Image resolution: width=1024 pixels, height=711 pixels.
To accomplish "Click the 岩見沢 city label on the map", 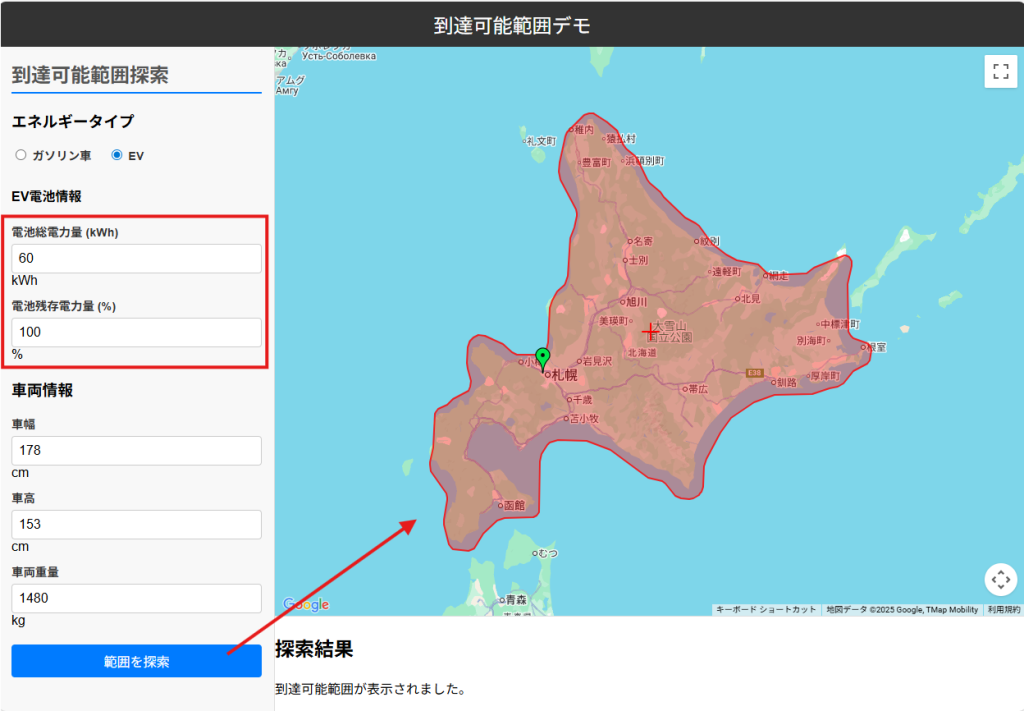I will pos(598,361).
